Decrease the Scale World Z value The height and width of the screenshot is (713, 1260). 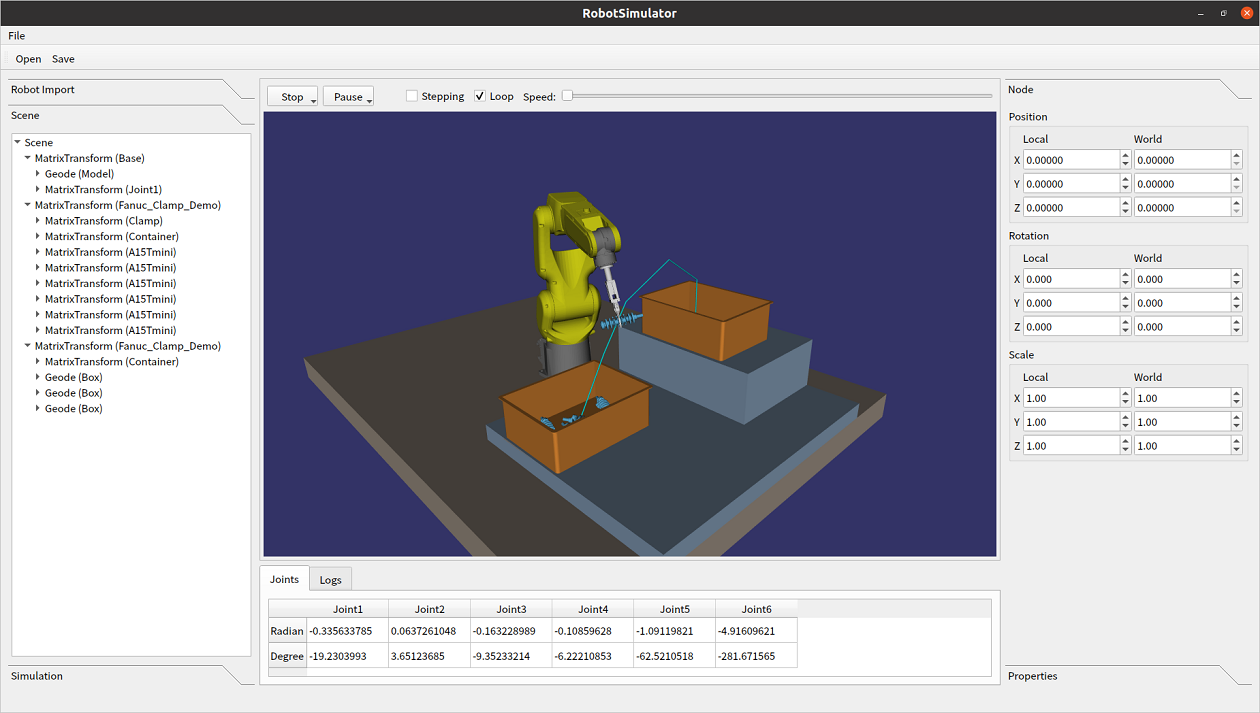[x=1237, y=450]
